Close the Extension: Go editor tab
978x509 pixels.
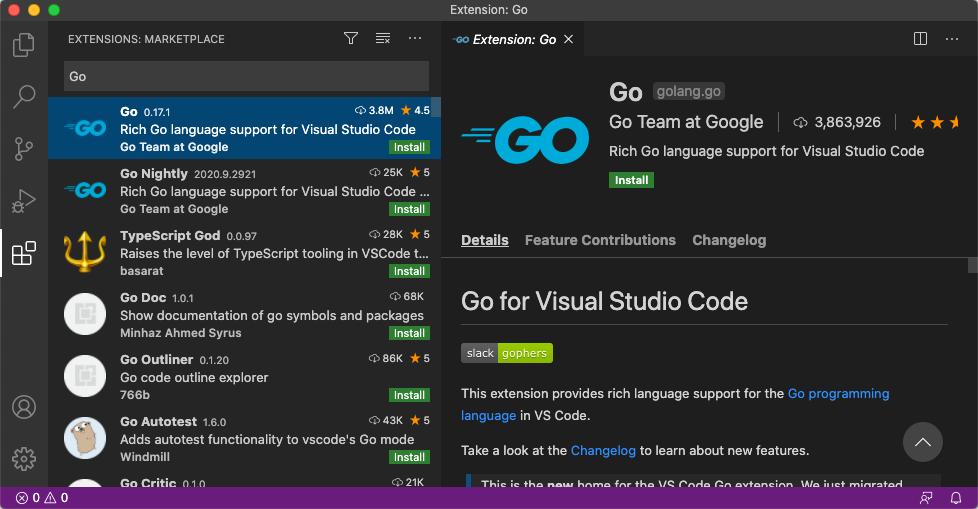[x=569, y=40]
